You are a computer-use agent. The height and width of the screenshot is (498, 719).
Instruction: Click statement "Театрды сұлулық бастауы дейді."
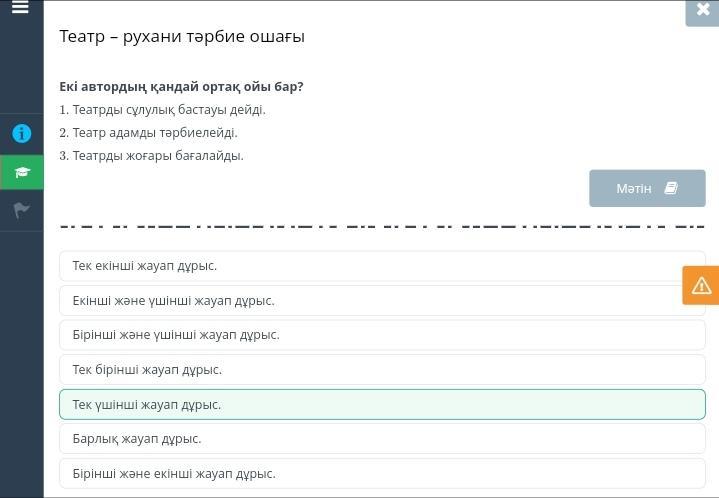(x=162, y=110)
